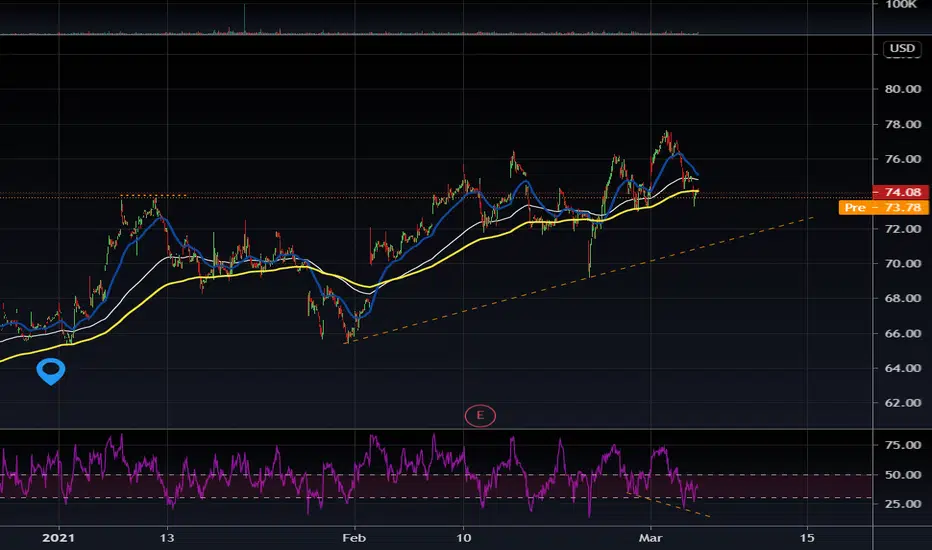Click the Feb date axis label
This screenshot has width=932, height=550.
tap(354, 538)
